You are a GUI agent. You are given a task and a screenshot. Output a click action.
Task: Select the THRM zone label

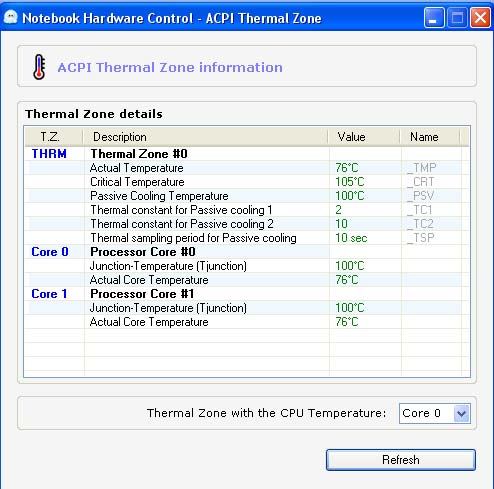point(49,154)
